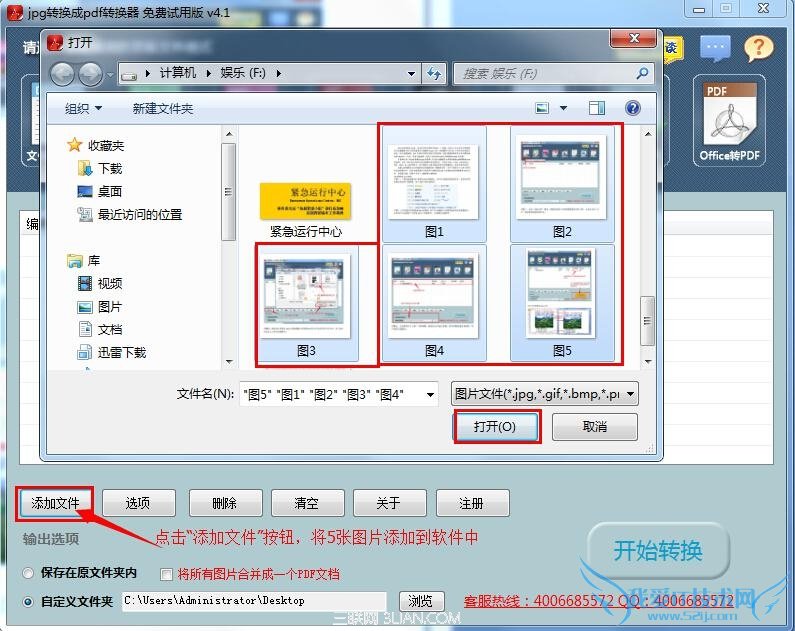Click the navigation pane scrollbar thumb
795x631 pixels.
pos(228,192)
